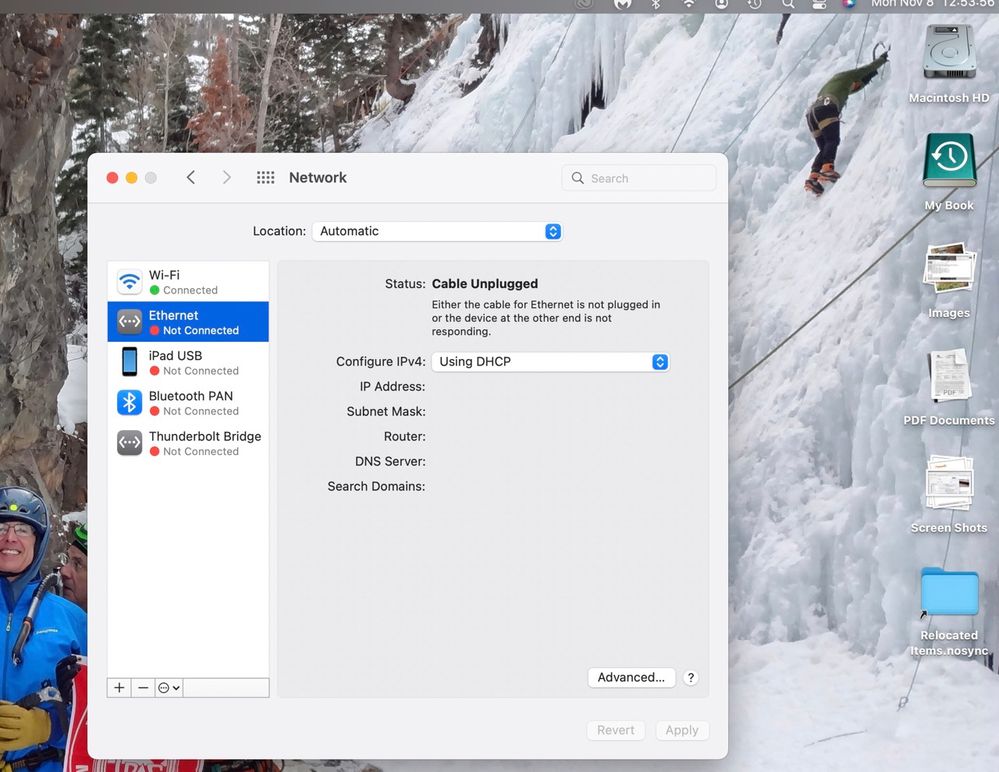Open the Location dropdown set to Automatic
999x772 pixels.
click(437, 231)
